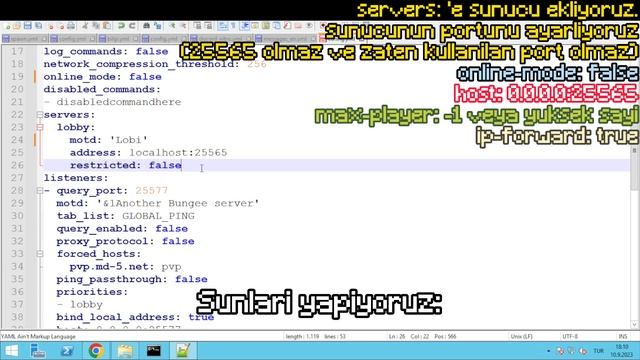Click the 'Unix (LF)' status bar entry
Screen dimensions: 640x360
tap(522, 336)
